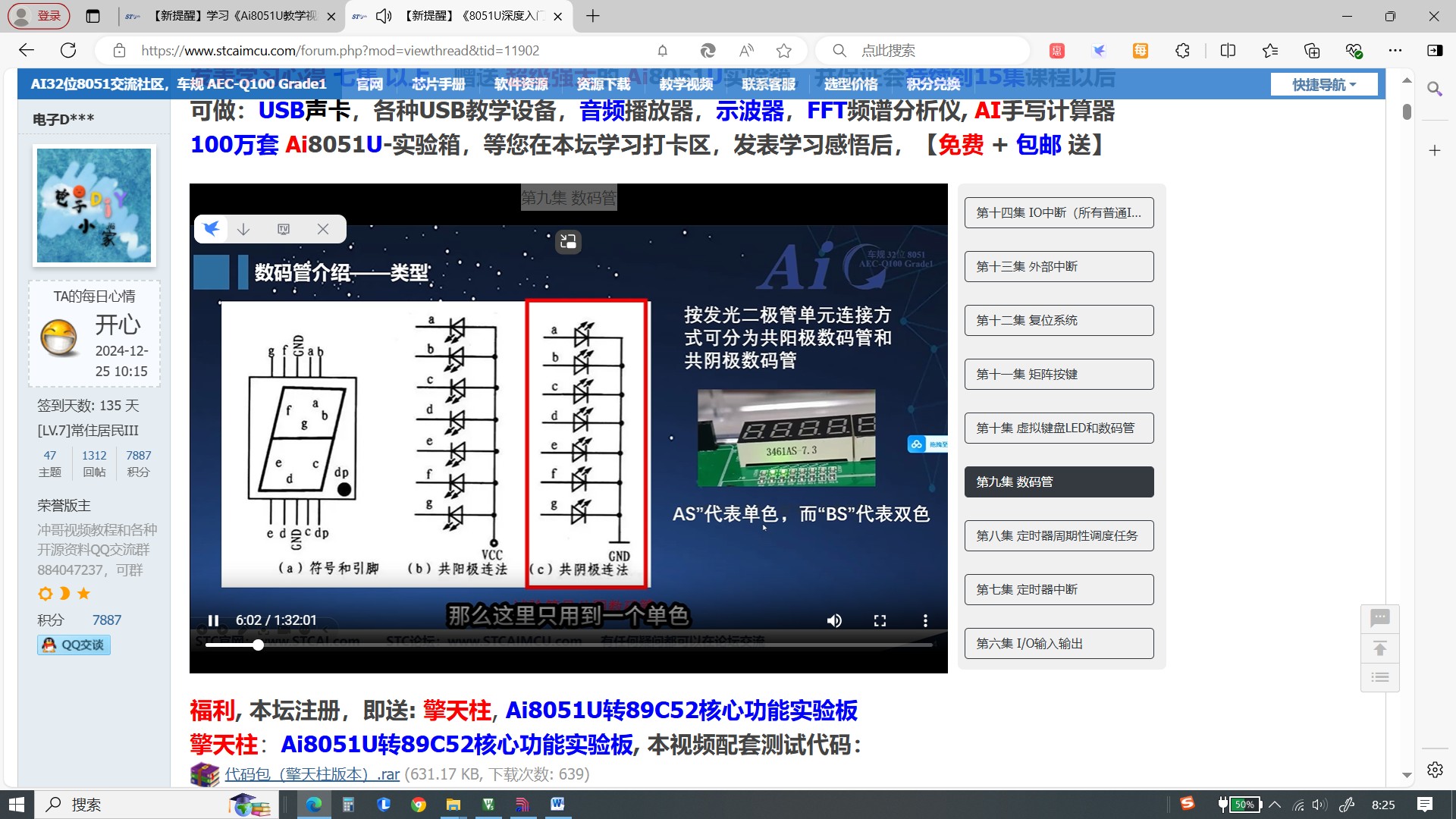Click the TV cast icon in video overlay
Screen dimensions: 1456x819
(x=284, y=229)
